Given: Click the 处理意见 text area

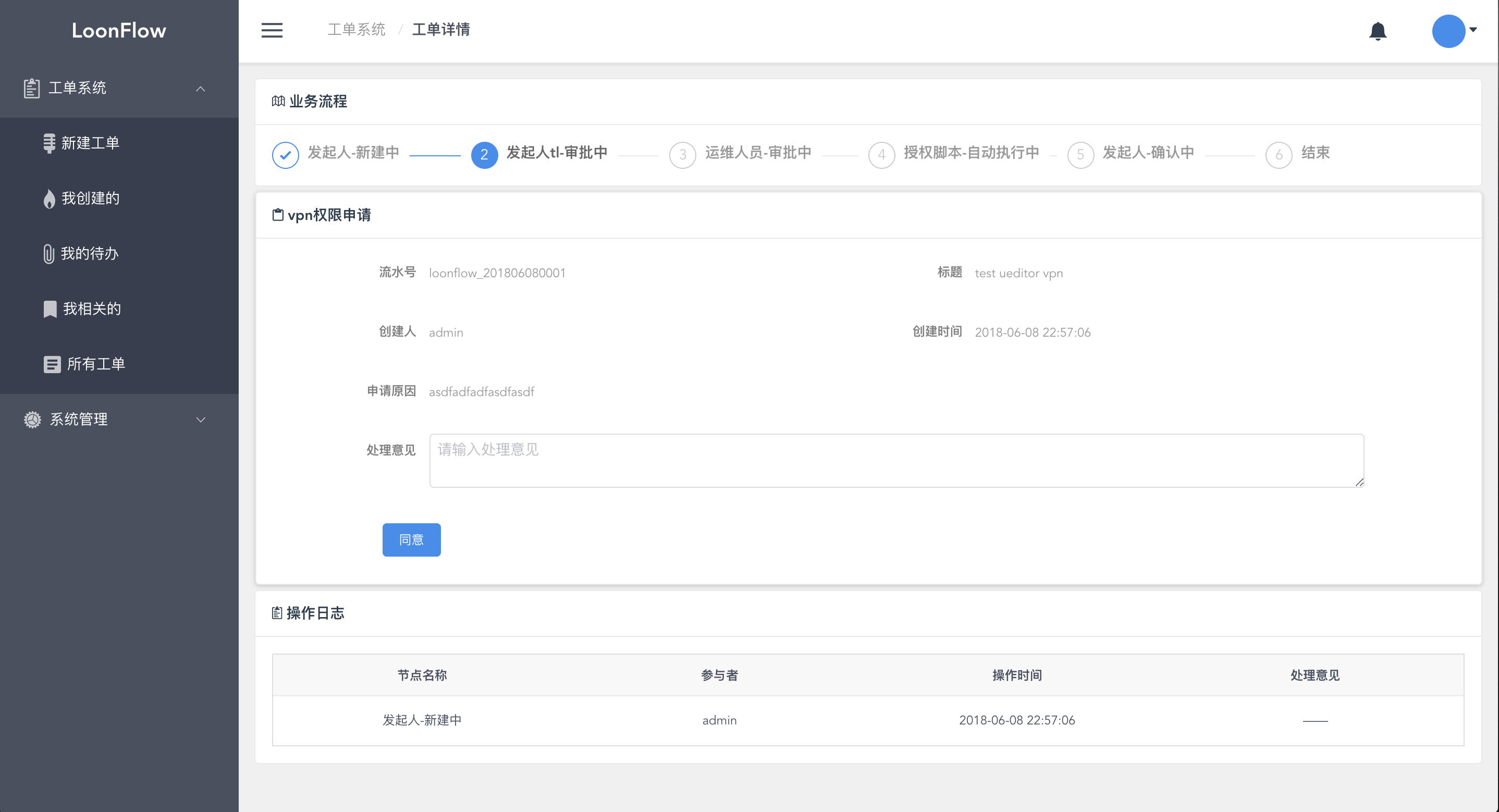Looking at the screenshot, I should click(x=896, y=460).
